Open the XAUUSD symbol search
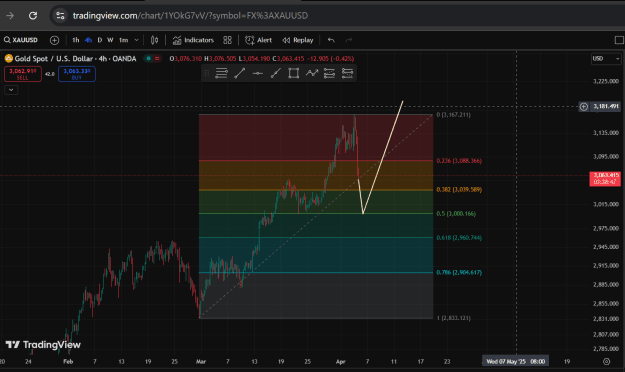The image size is (625, 372). [x=21, y=40]
